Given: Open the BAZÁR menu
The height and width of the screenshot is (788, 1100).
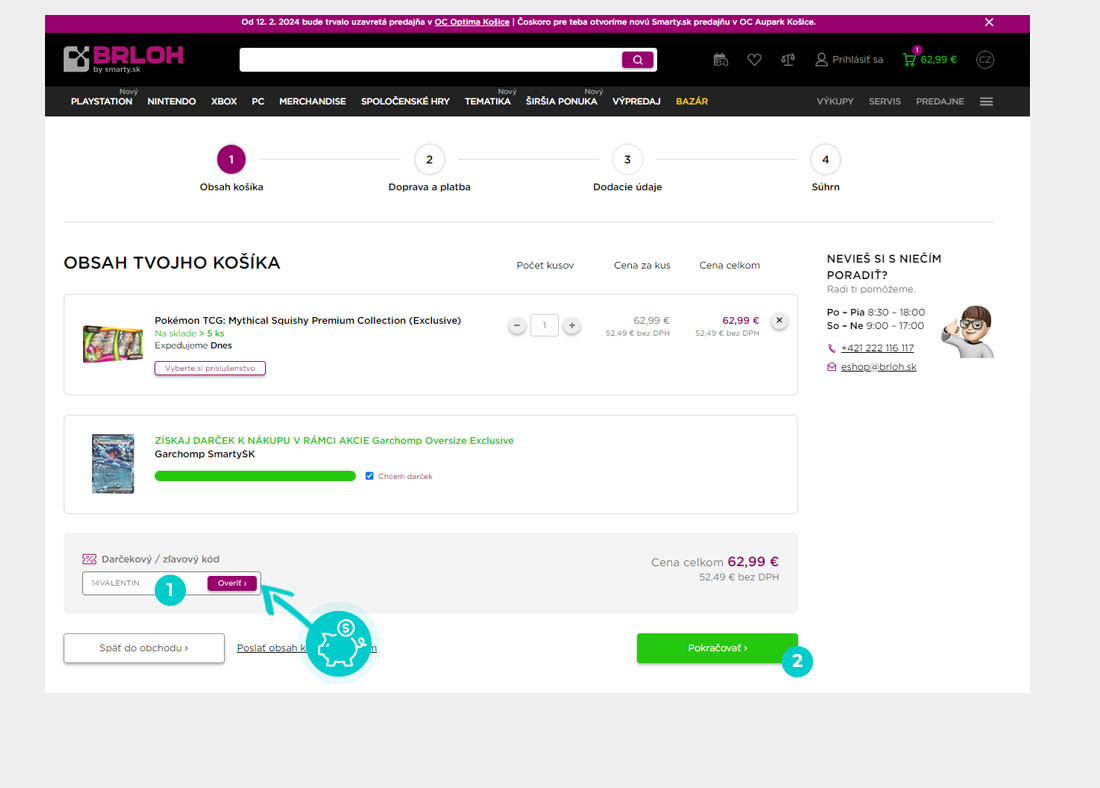Looking at the screenshot, I should [x=692, y=101].
